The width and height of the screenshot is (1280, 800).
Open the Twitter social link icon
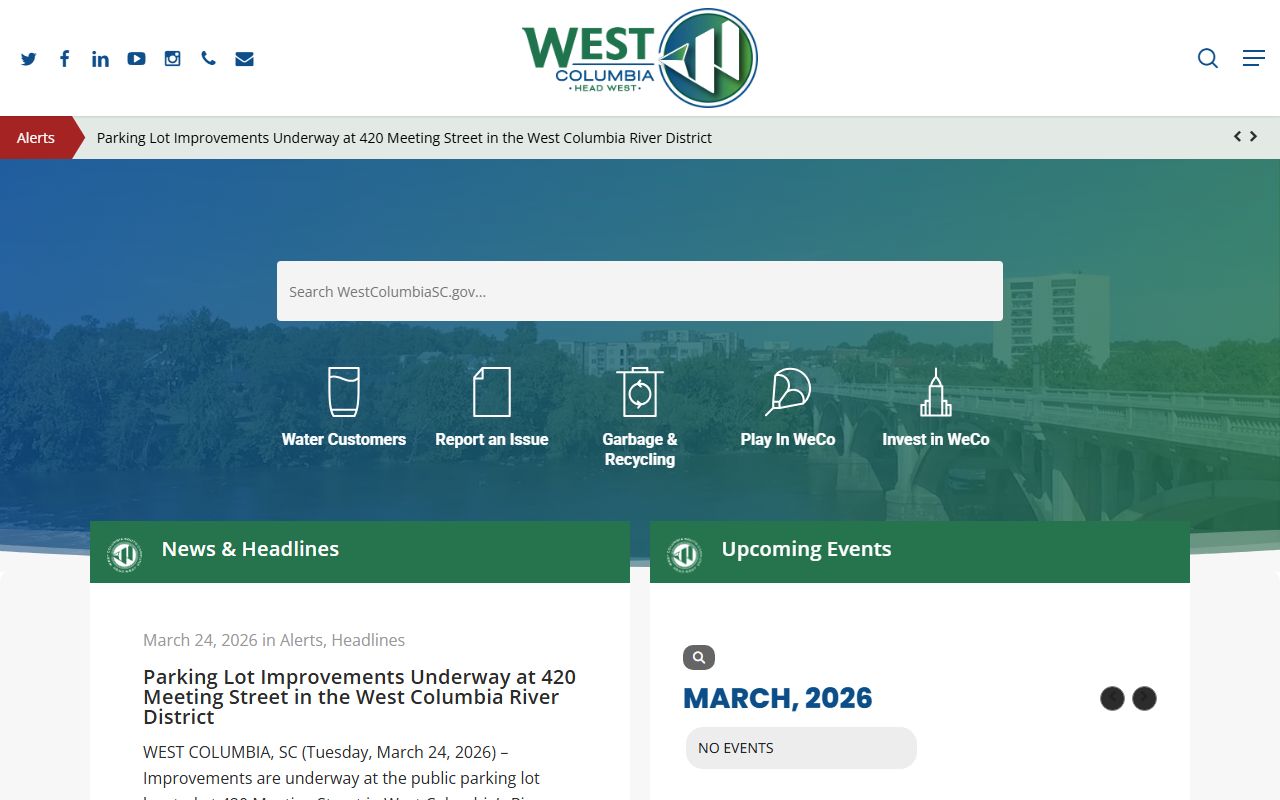[28, 59]
